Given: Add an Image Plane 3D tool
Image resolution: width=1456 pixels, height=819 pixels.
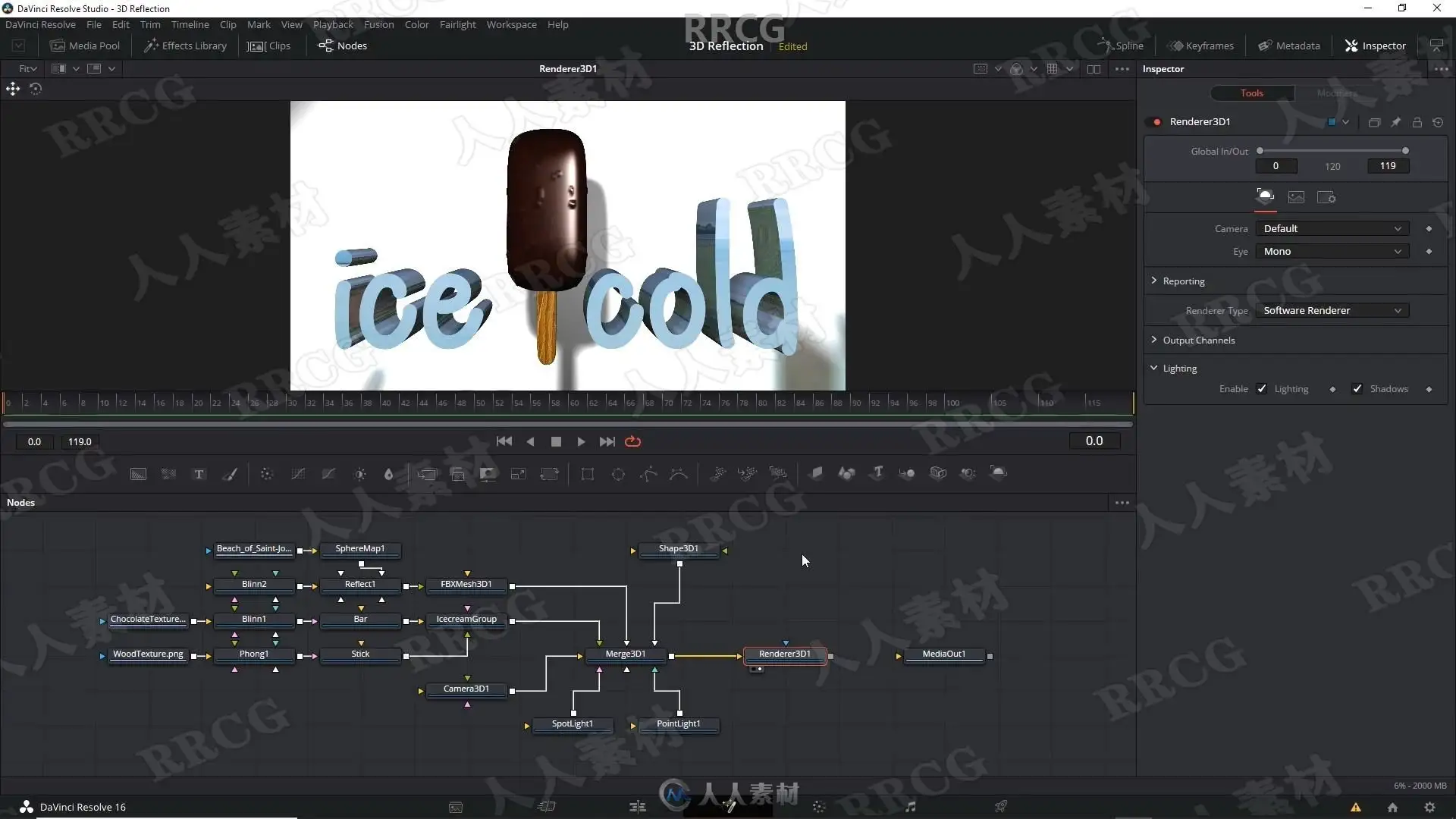Looking at the screenshot, I should coord(816,473).
